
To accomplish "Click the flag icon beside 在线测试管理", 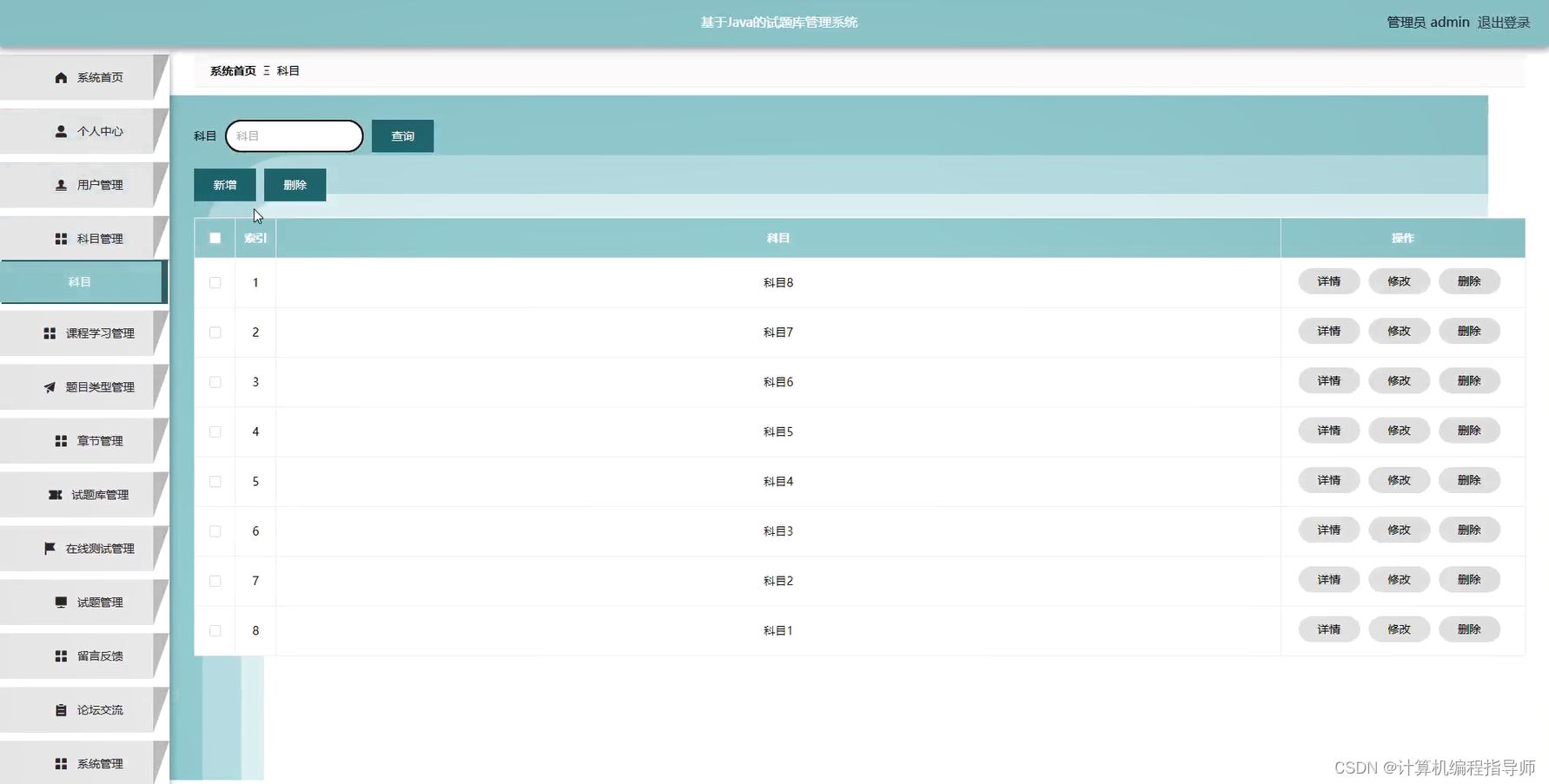I will coord(50,549).
